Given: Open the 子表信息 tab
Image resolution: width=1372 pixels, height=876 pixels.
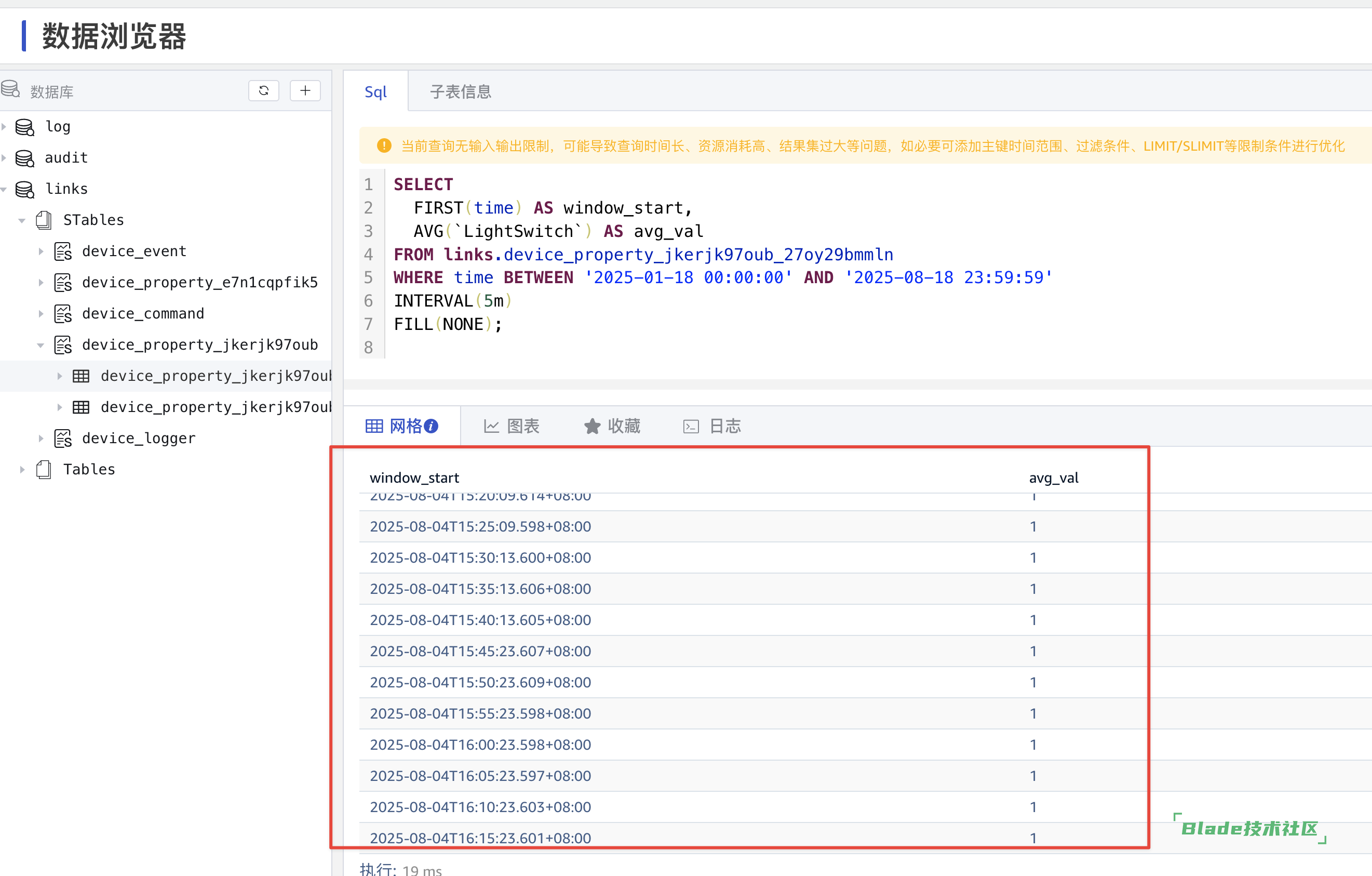Looking at the screenshot, I should pos(461,91).
